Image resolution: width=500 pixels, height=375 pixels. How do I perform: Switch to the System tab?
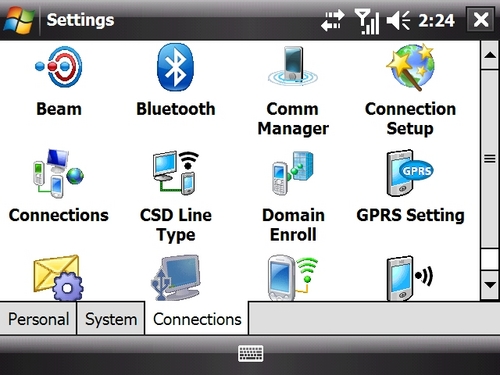(111, 319)
